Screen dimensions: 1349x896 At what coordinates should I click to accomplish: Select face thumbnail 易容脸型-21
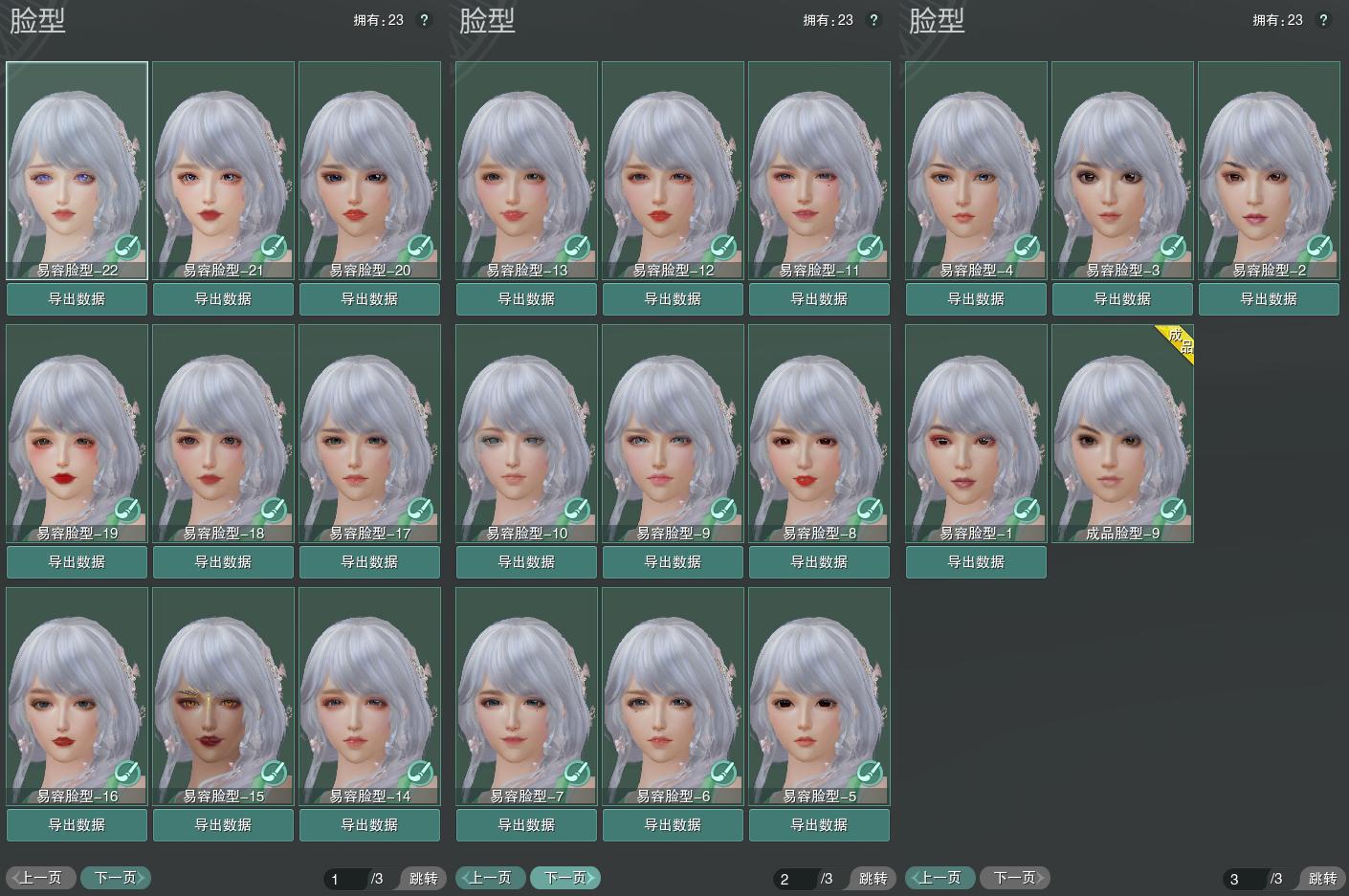tap(224, 170)
